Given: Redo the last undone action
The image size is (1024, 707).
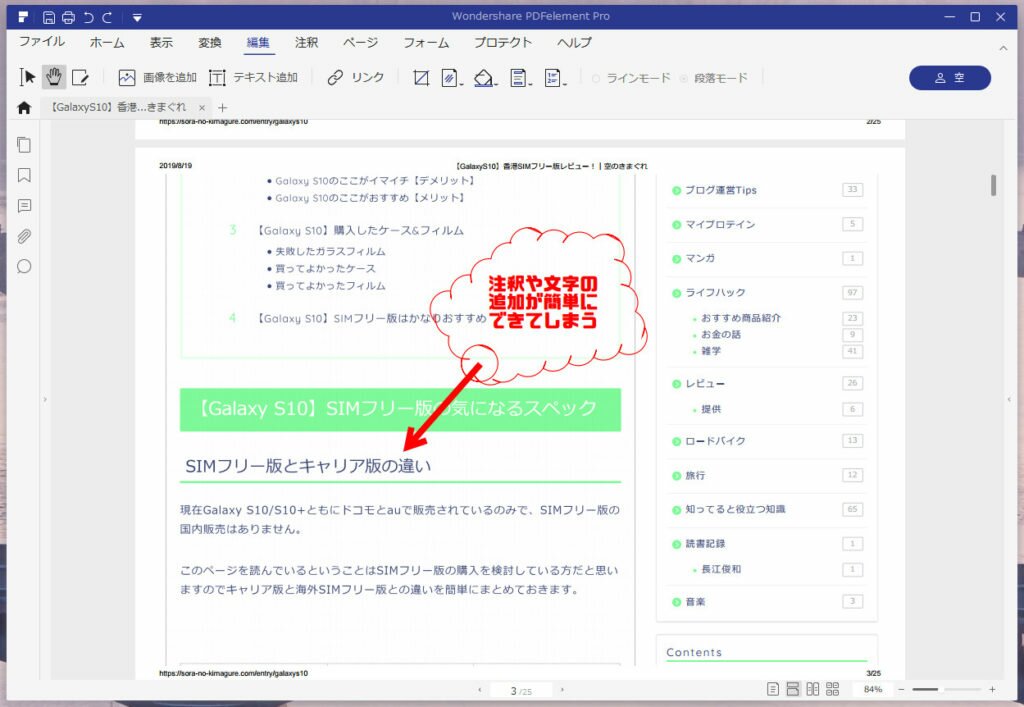Looking at the screenshot, I should (107, 18).
